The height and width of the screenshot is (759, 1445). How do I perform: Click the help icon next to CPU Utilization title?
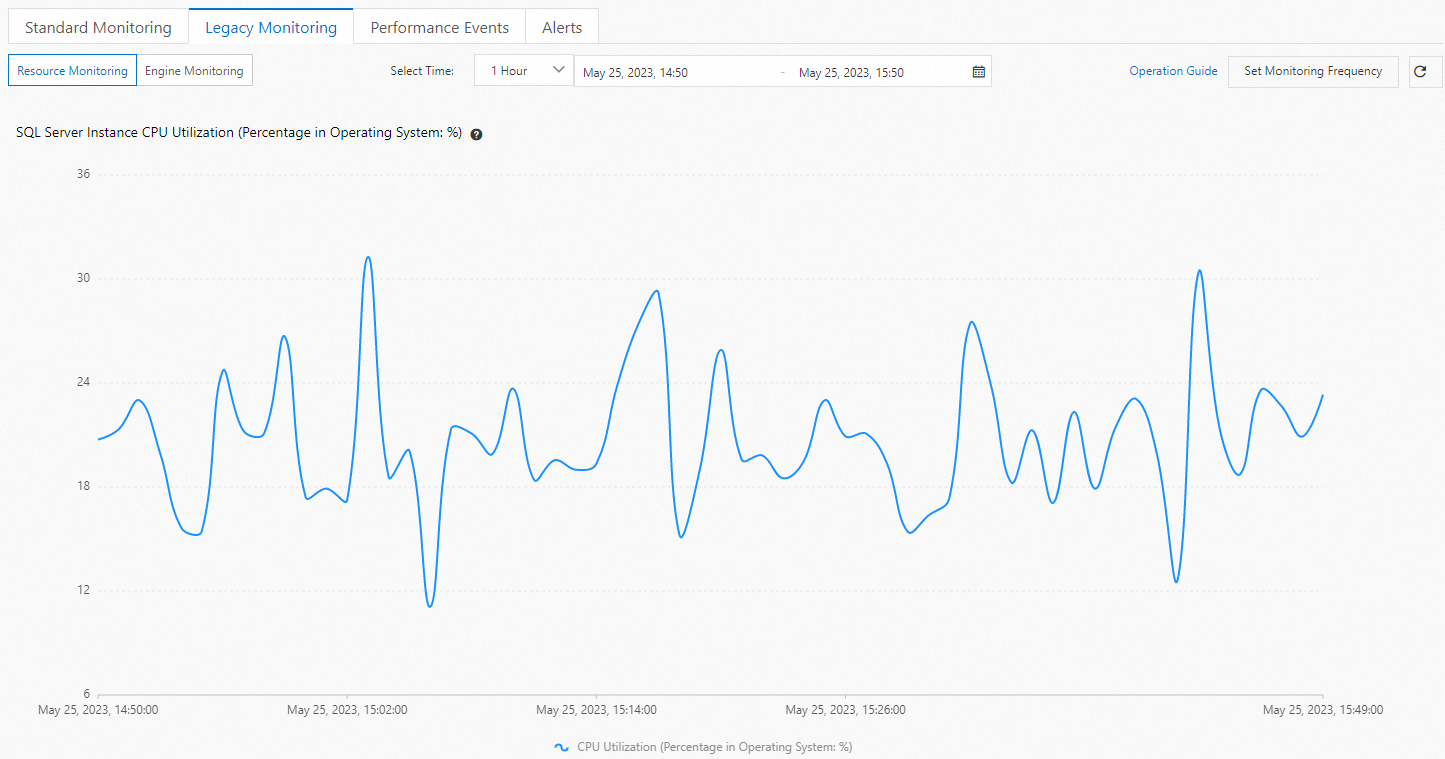(x=476, y=134)
